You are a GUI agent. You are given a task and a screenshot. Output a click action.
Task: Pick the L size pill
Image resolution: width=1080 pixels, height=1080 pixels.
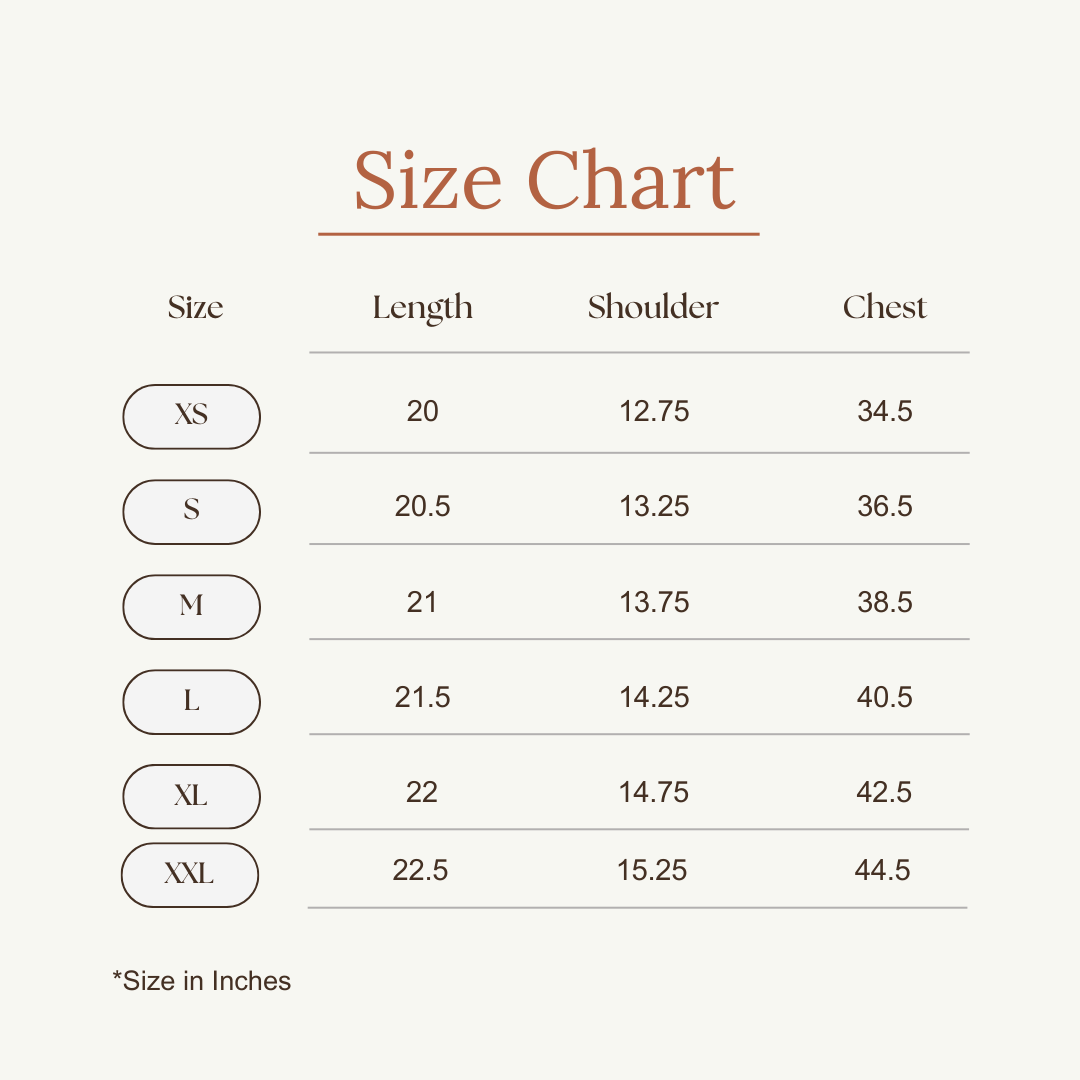191,701
